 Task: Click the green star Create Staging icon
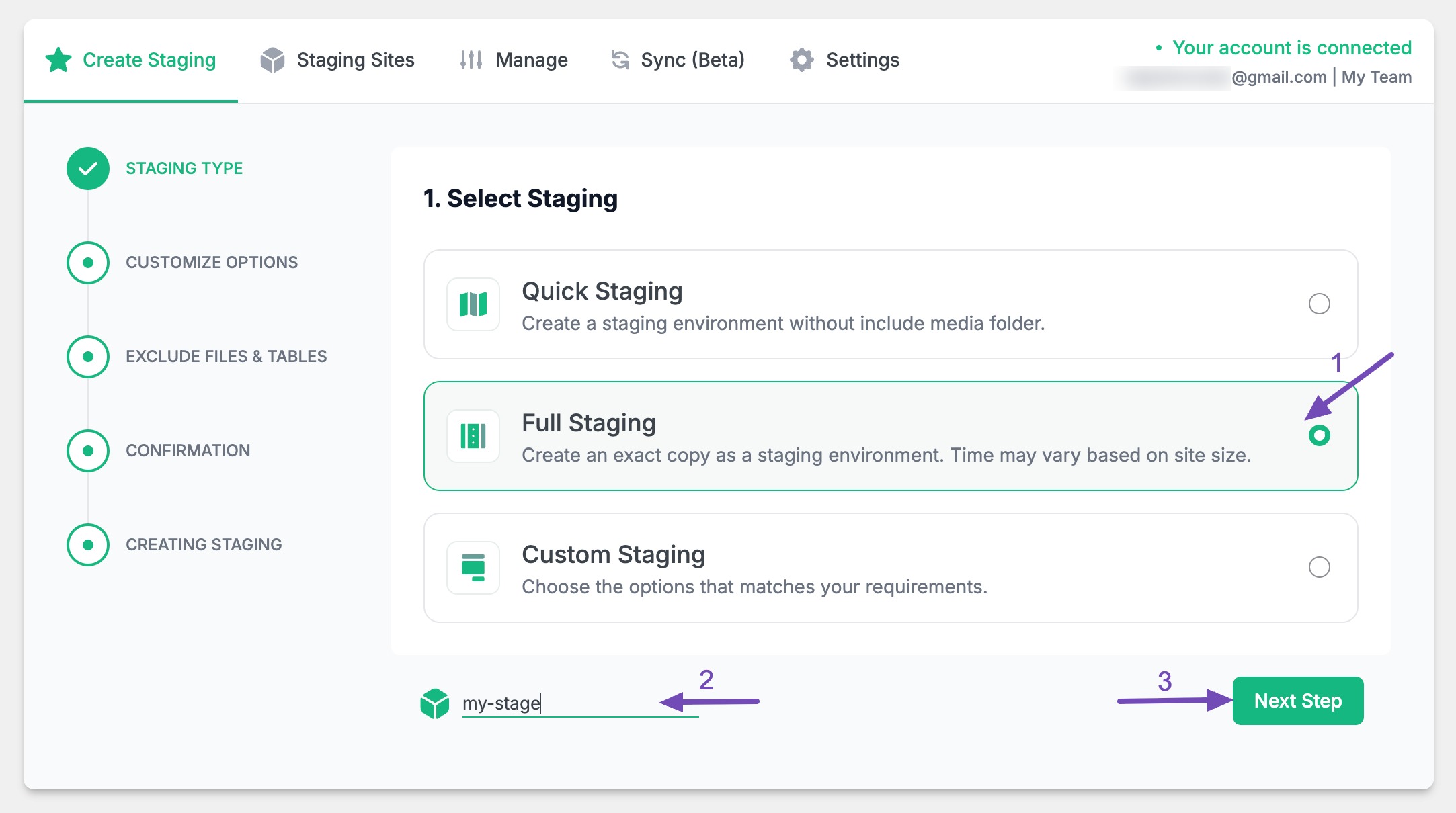[58, 60]
